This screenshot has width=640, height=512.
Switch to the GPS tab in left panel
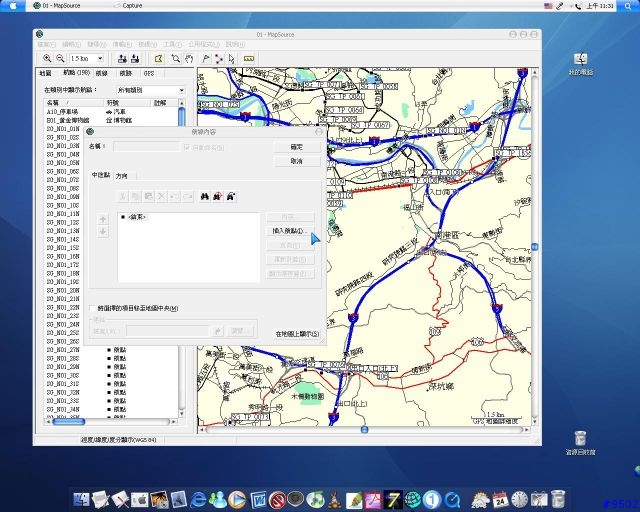149,73
